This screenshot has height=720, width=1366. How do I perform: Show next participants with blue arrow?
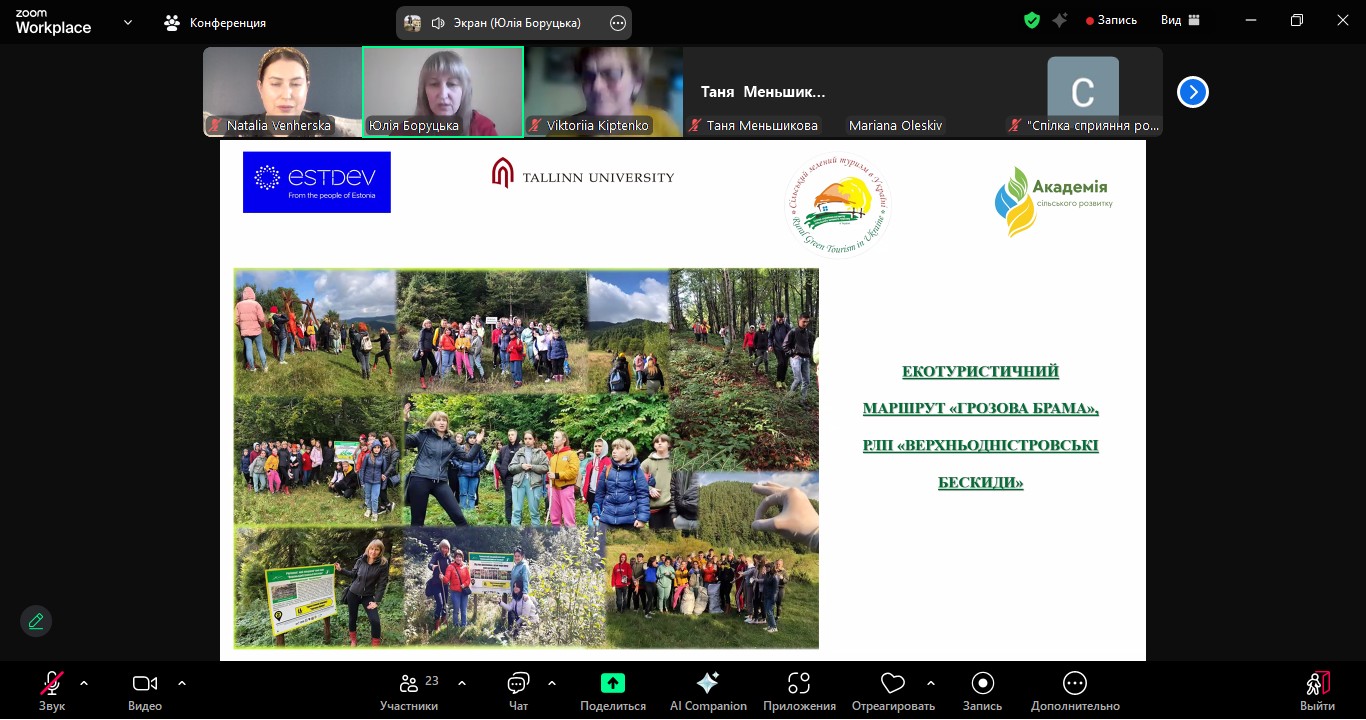(x=1192, y=92)
